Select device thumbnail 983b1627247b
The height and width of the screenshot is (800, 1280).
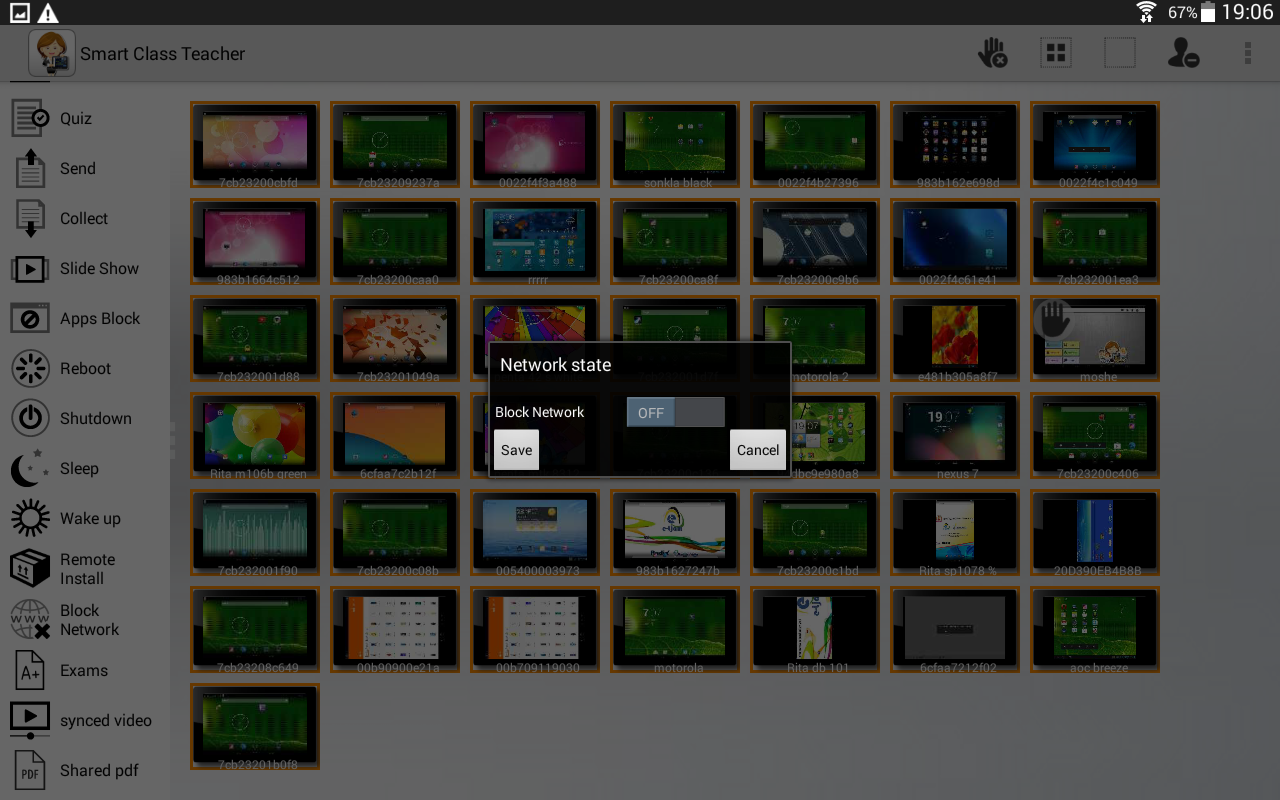675,532
